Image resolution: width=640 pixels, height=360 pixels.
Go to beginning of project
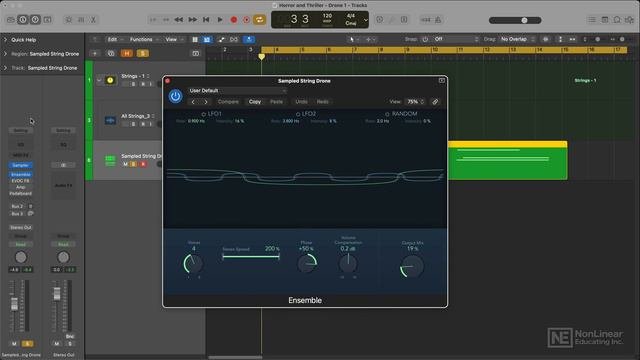coord(206,20)
